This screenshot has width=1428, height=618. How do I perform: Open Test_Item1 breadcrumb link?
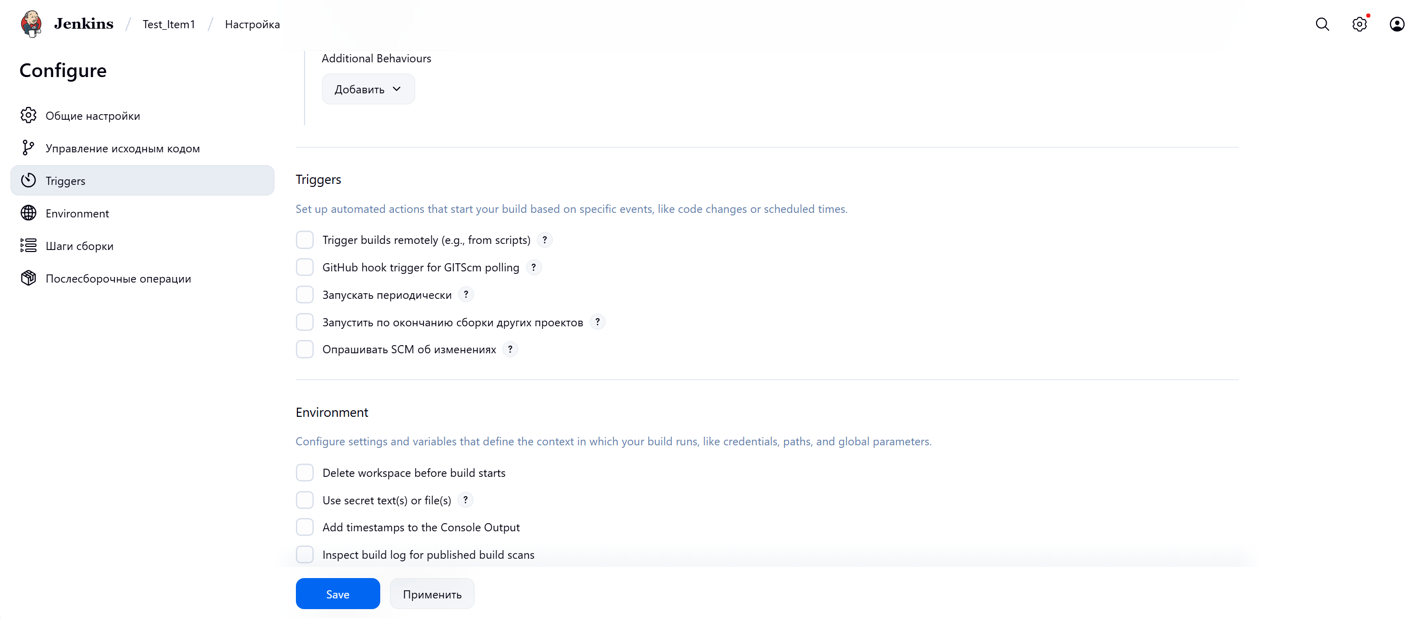[168, 24]
